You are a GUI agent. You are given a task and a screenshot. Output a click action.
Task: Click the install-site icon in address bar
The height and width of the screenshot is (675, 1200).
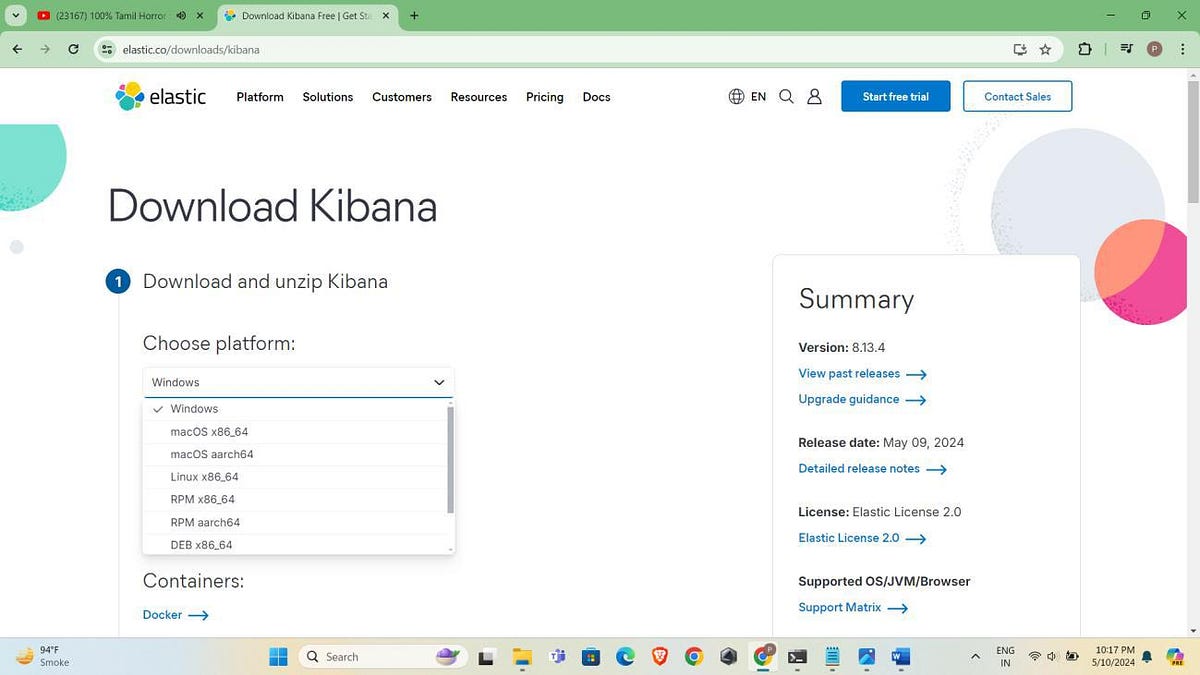click(x=1018, y=49)
